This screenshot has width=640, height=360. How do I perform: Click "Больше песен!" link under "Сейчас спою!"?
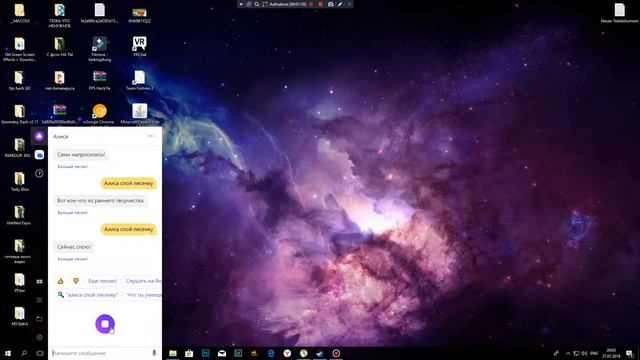[x=73, y=259]
